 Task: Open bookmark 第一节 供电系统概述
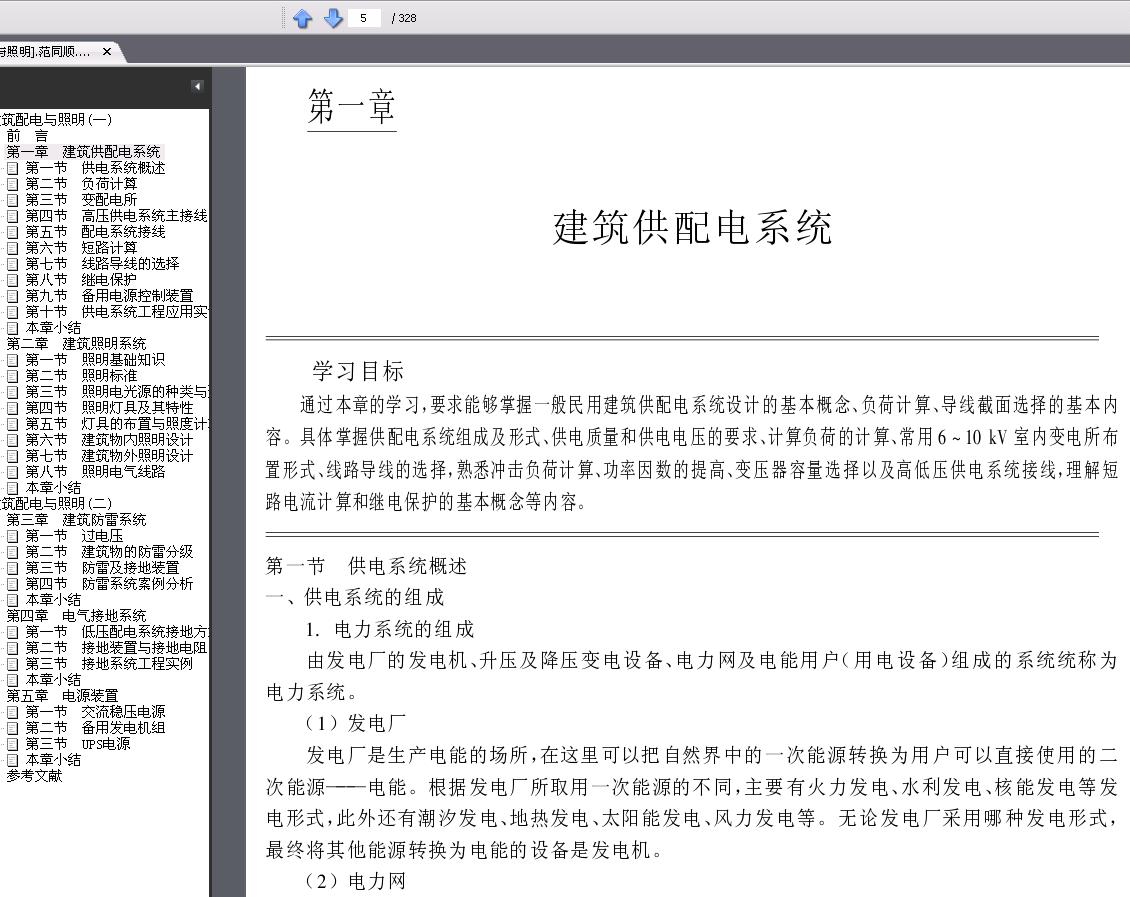(x=95, y=168)
